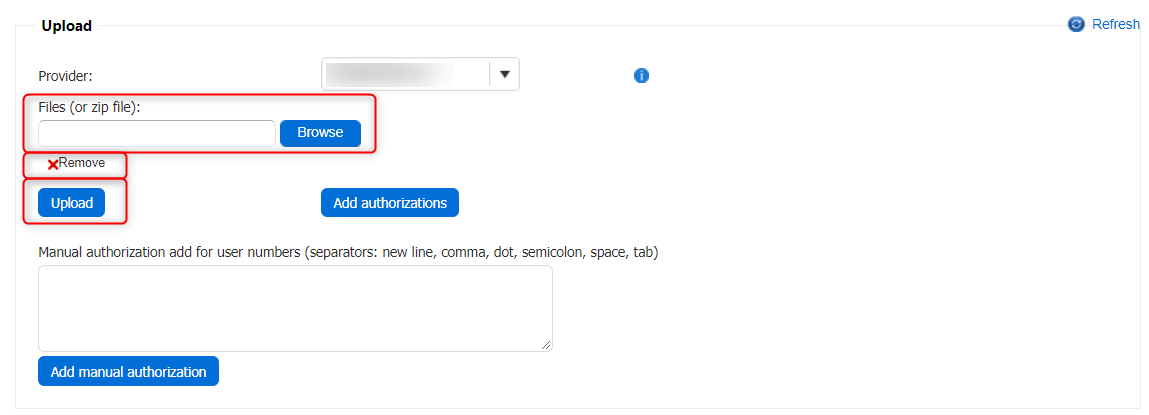Click the Refresh link text
This screenshot has width=1149, height=415.
coord(1115,24)
